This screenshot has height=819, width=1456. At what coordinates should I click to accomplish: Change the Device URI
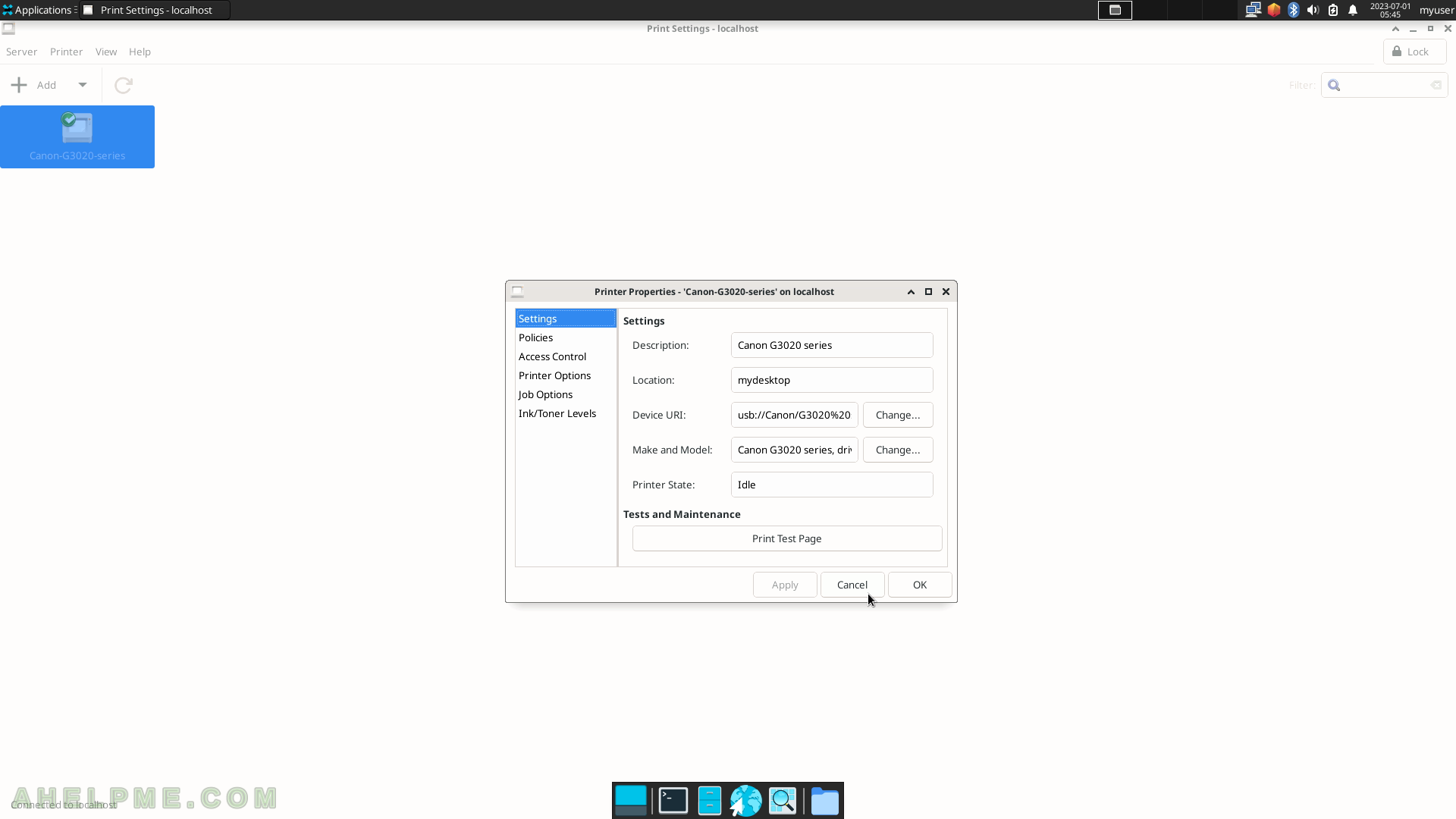[898, 415]
